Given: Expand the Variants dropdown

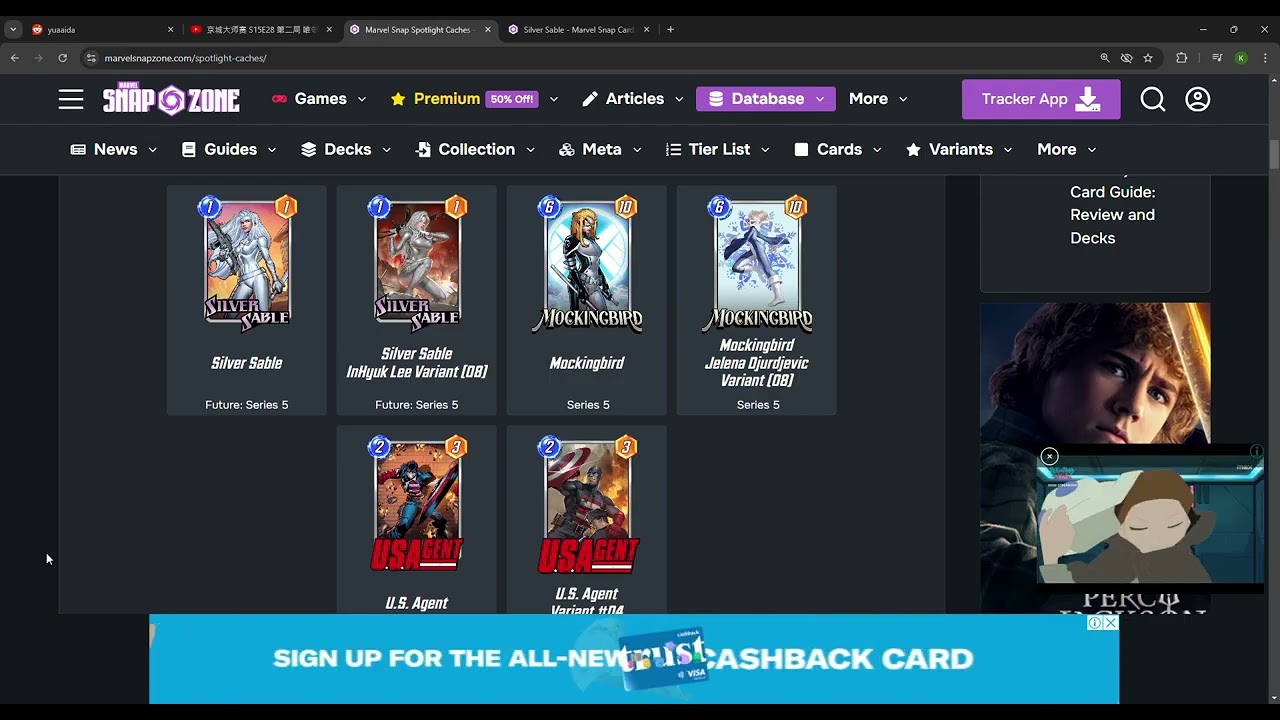Looking at the screenshot, I should pos(959,149).
